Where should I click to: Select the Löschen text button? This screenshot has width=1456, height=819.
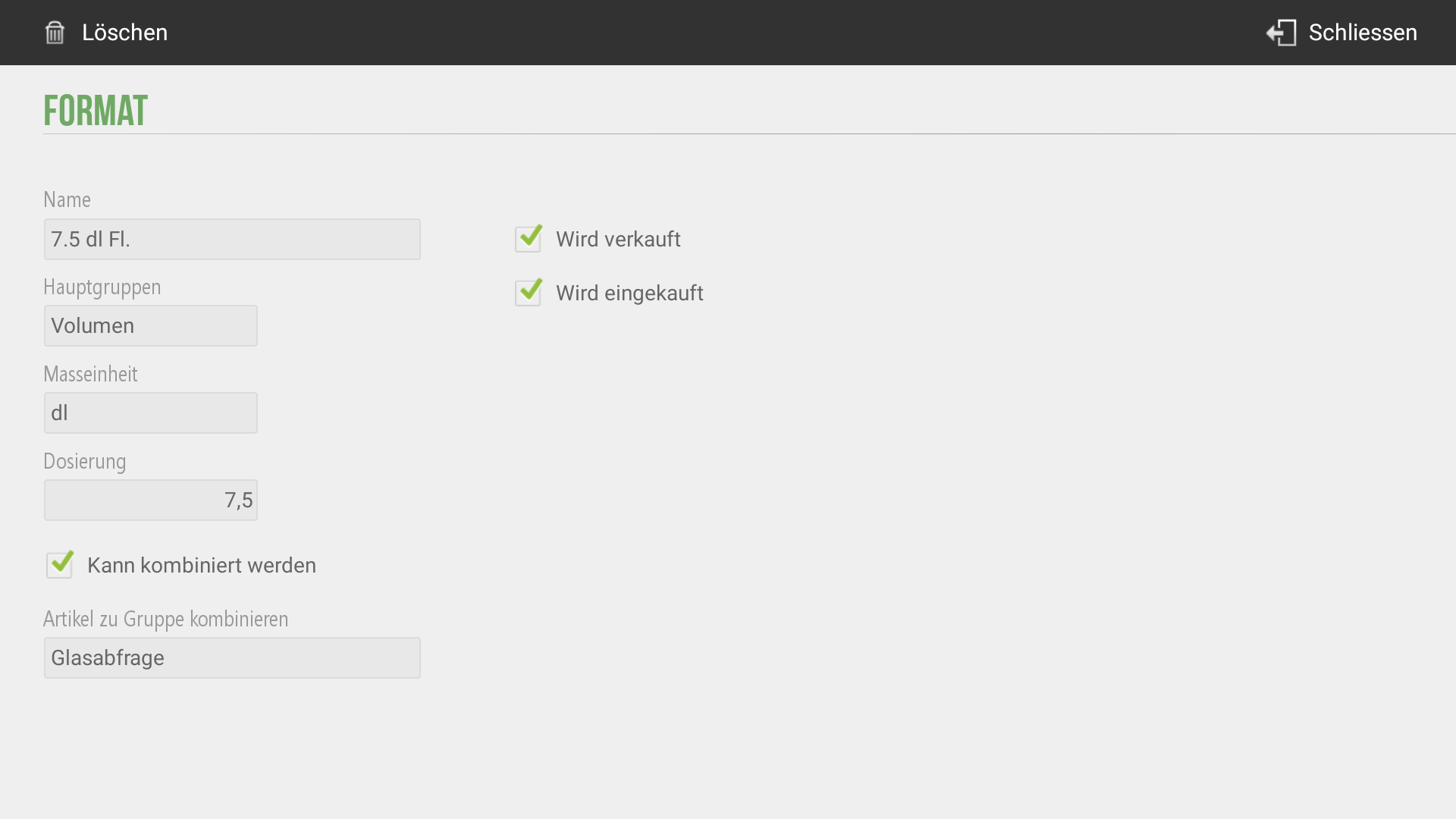click(124, 33)
